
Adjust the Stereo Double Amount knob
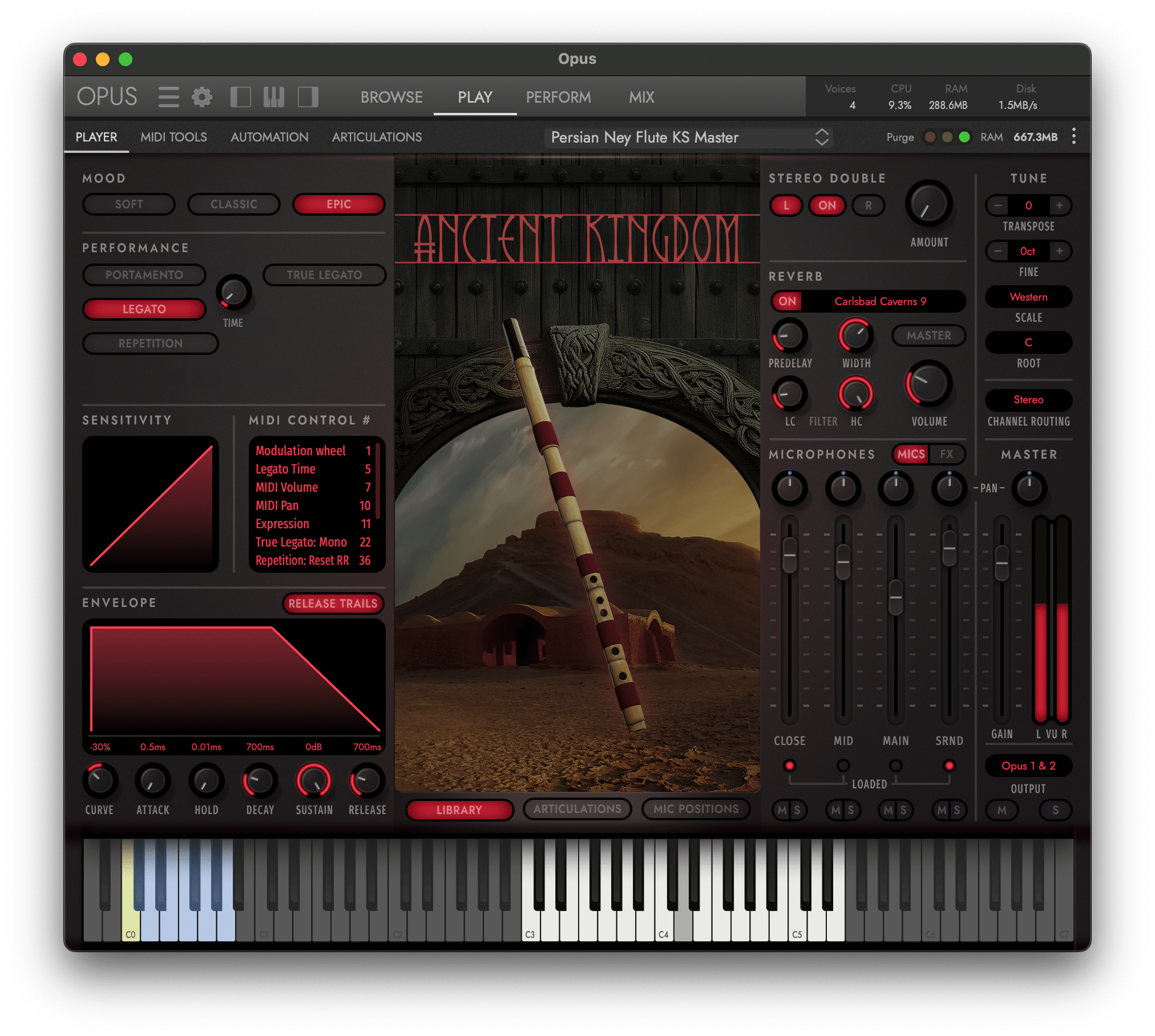(x=928, y=204)
